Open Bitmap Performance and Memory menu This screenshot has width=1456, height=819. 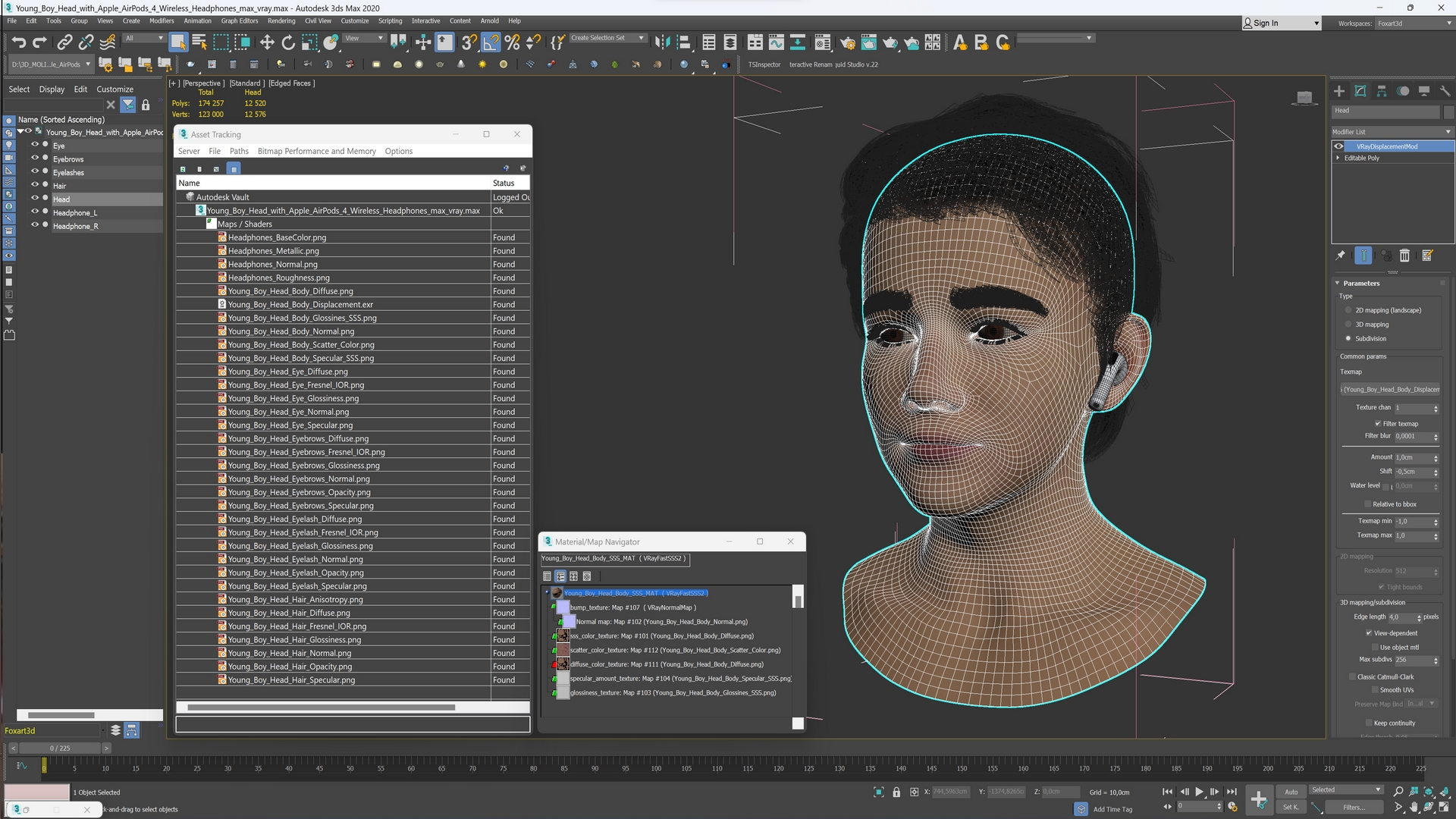pyautogui.click(x=316, y=151)
